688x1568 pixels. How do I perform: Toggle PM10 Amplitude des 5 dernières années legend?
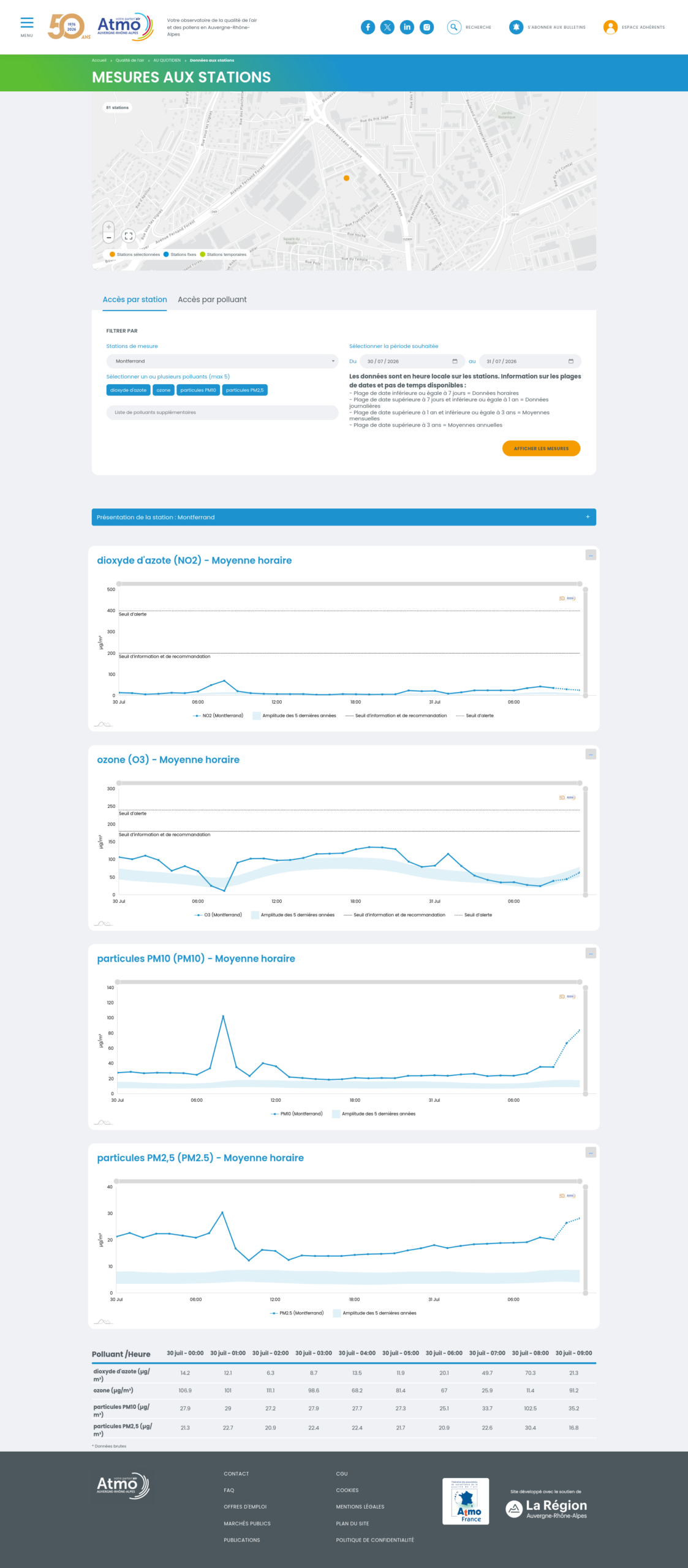pyautogui.click(x=374, y=1114)
